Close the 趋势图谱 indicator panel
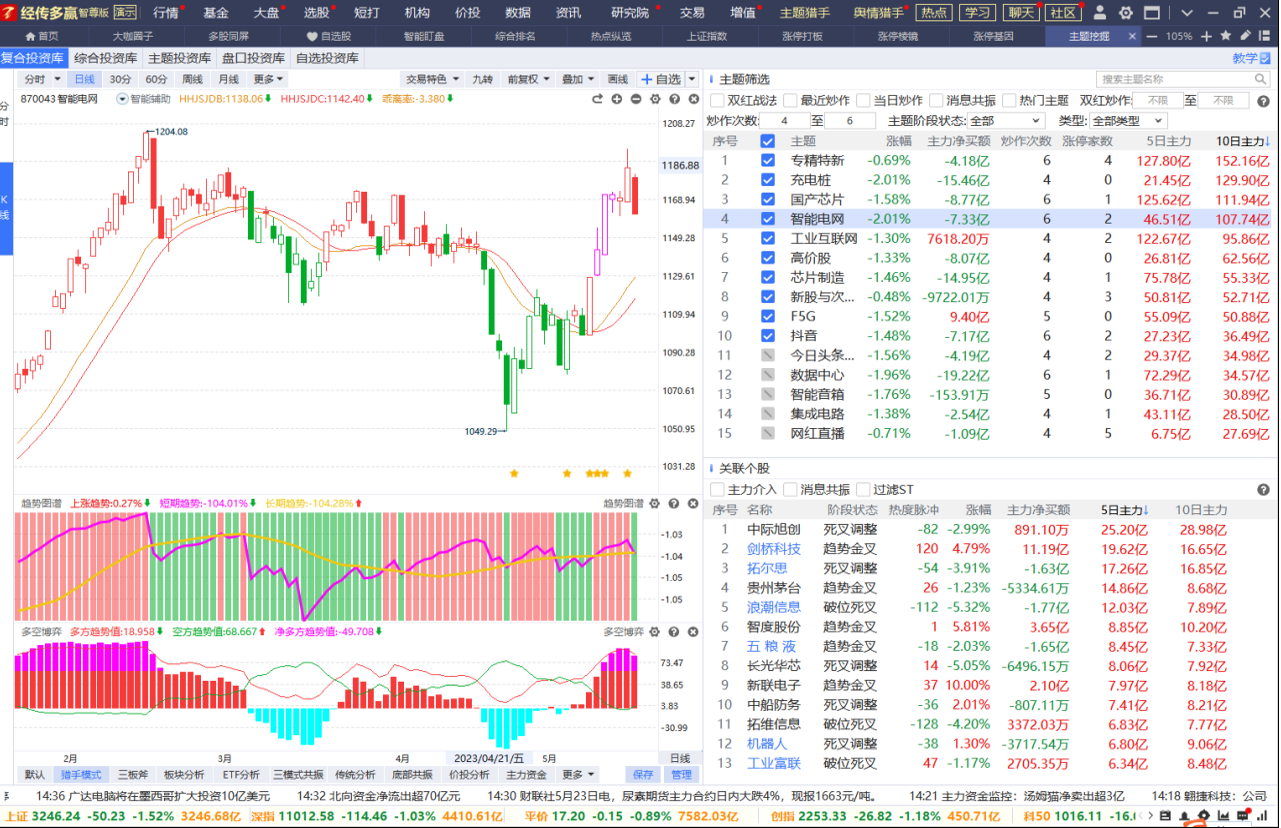This screenshot has width=1281, height=828. coord(692,502)
